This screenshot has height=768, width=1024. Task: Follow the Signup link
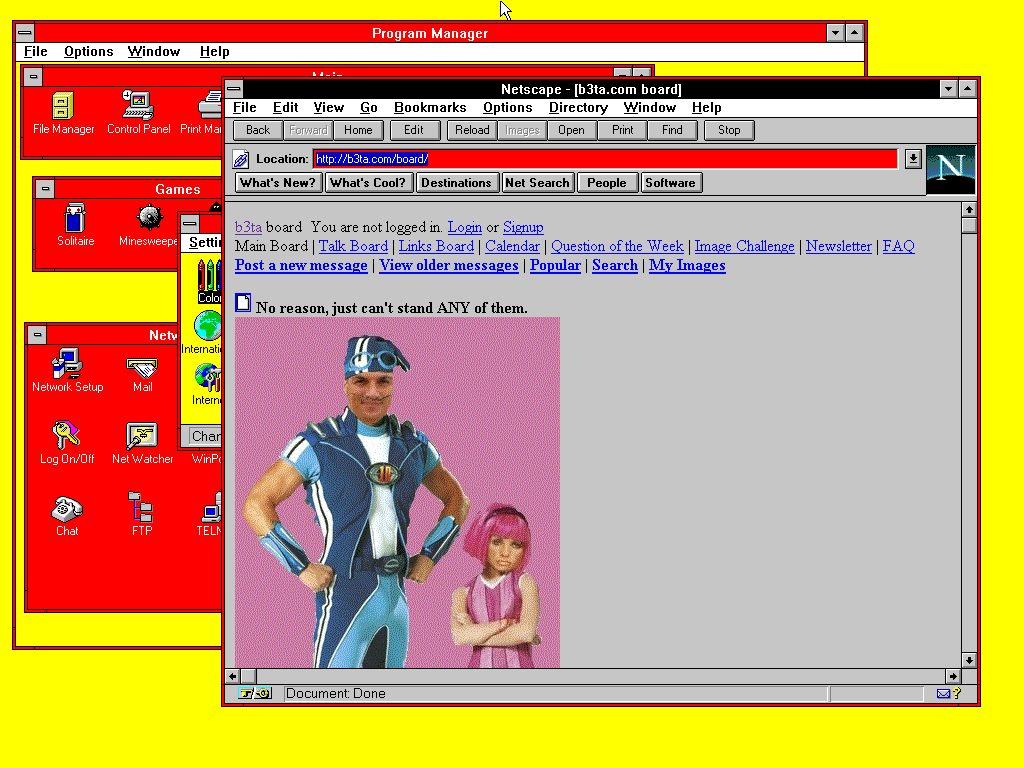(x=523, y=227)
